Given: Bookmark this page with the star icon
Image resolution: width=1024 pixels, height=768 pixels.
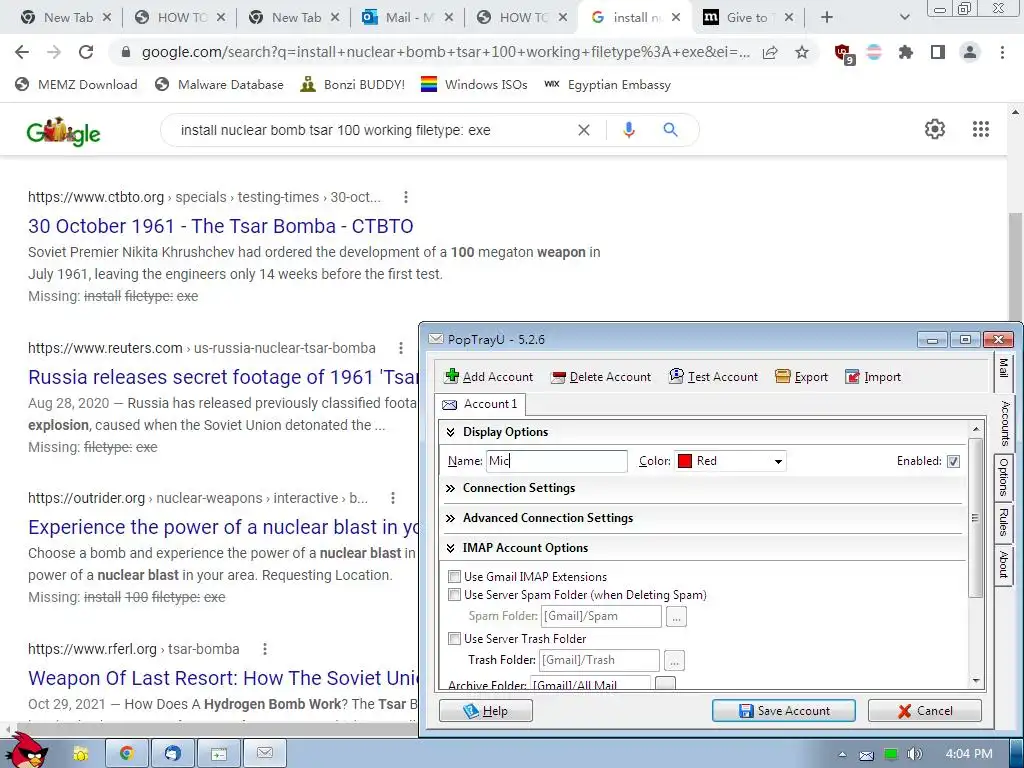Looking at the screenshot, I should tap(802, 52).
